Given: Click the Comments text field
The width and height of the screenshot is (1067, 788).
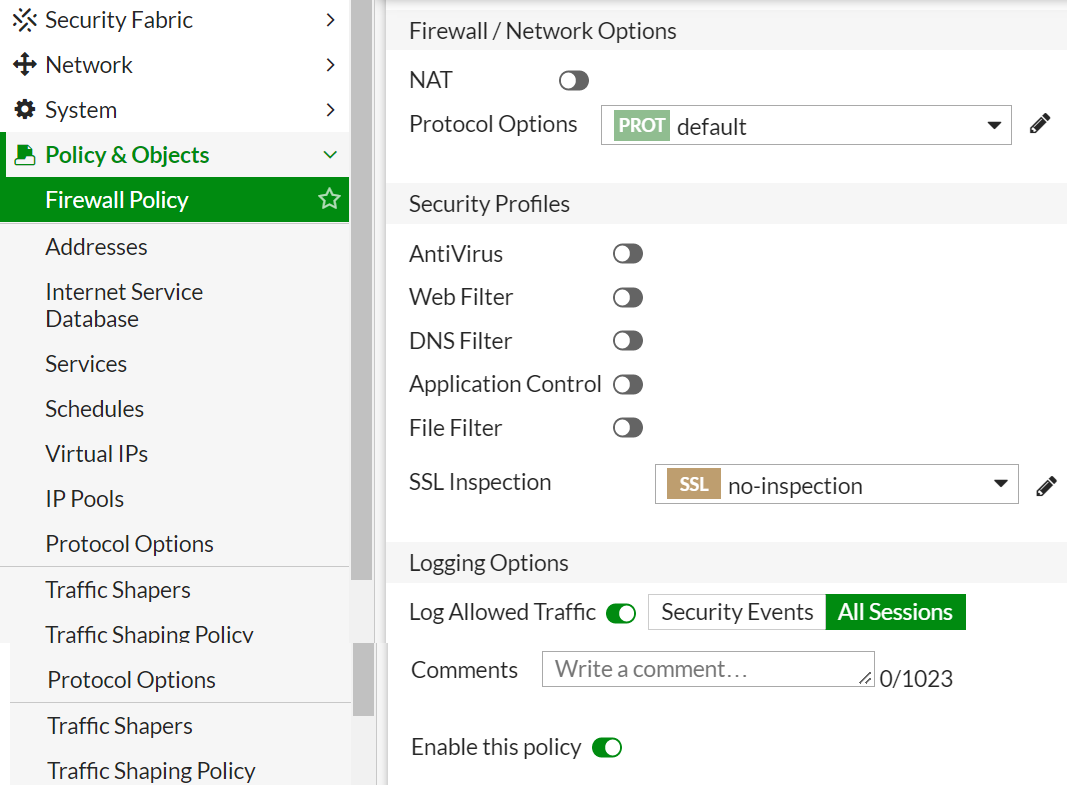Looking at the screenshot, I should (x=707, y=669).
